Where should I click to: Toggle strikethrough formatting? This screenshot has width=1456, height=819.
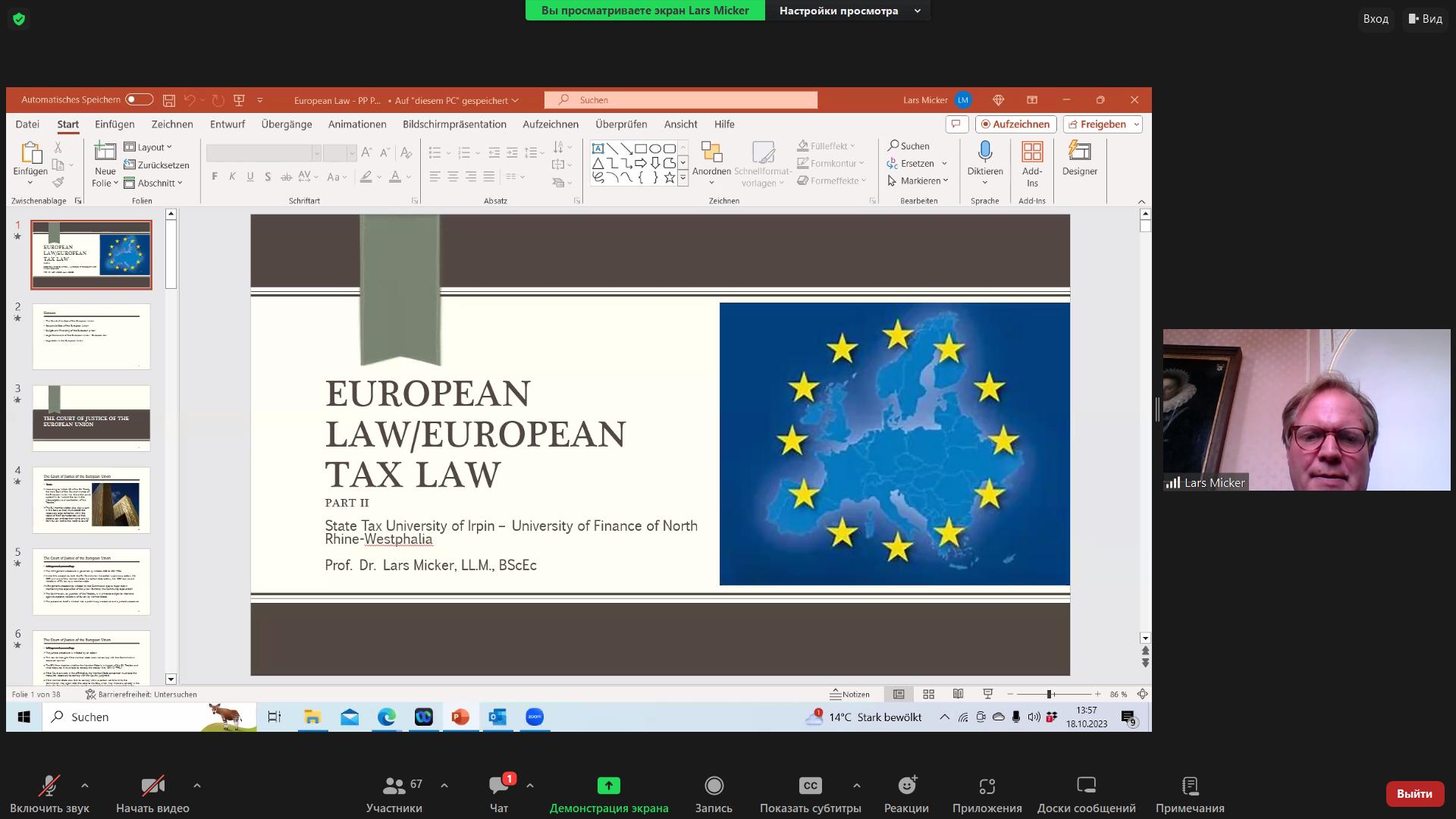click(x=286, y=177)
